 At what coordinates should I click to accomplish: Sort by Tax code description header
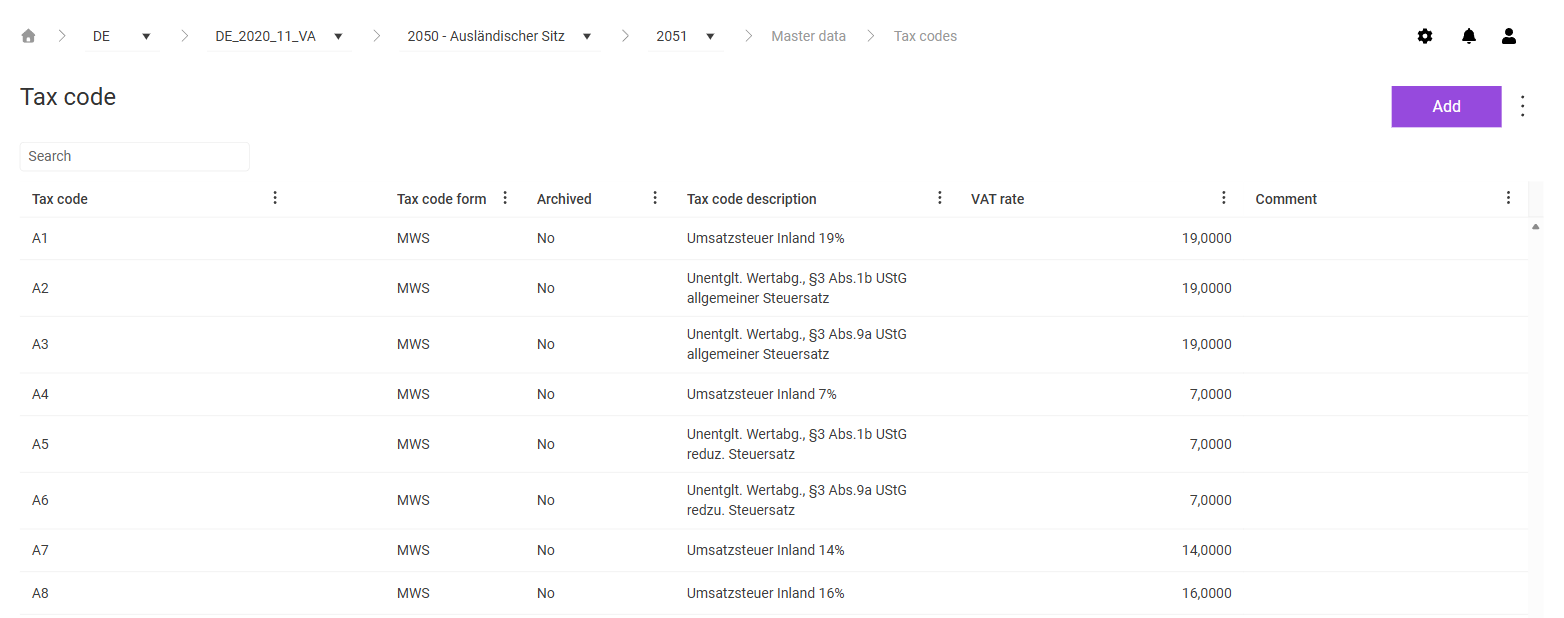click(752, 199)
